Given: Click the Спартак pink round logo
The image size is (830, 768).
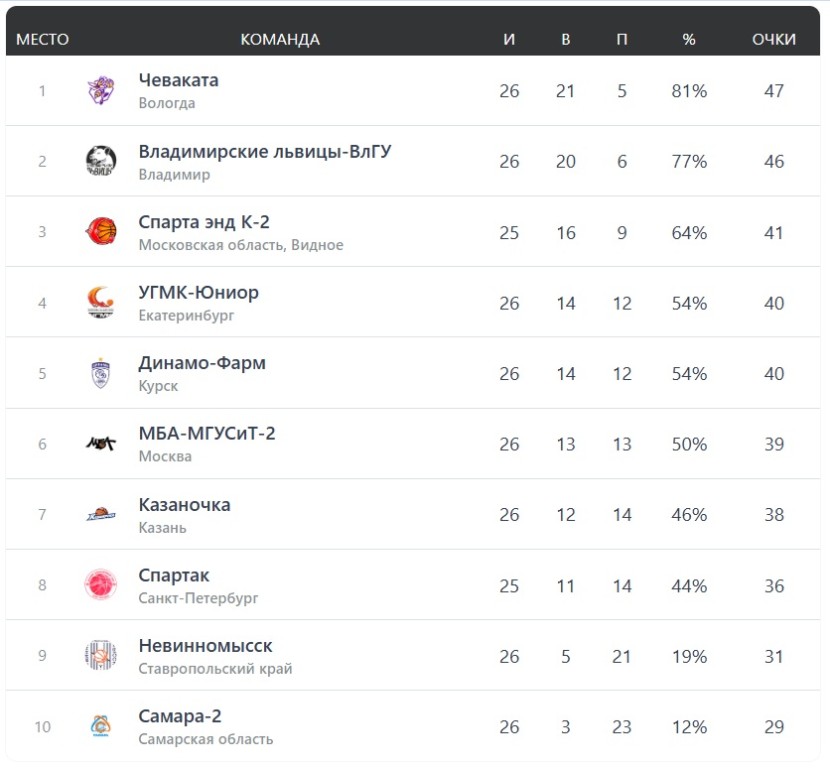Looking at the screenshot, I should pos(100,585).
